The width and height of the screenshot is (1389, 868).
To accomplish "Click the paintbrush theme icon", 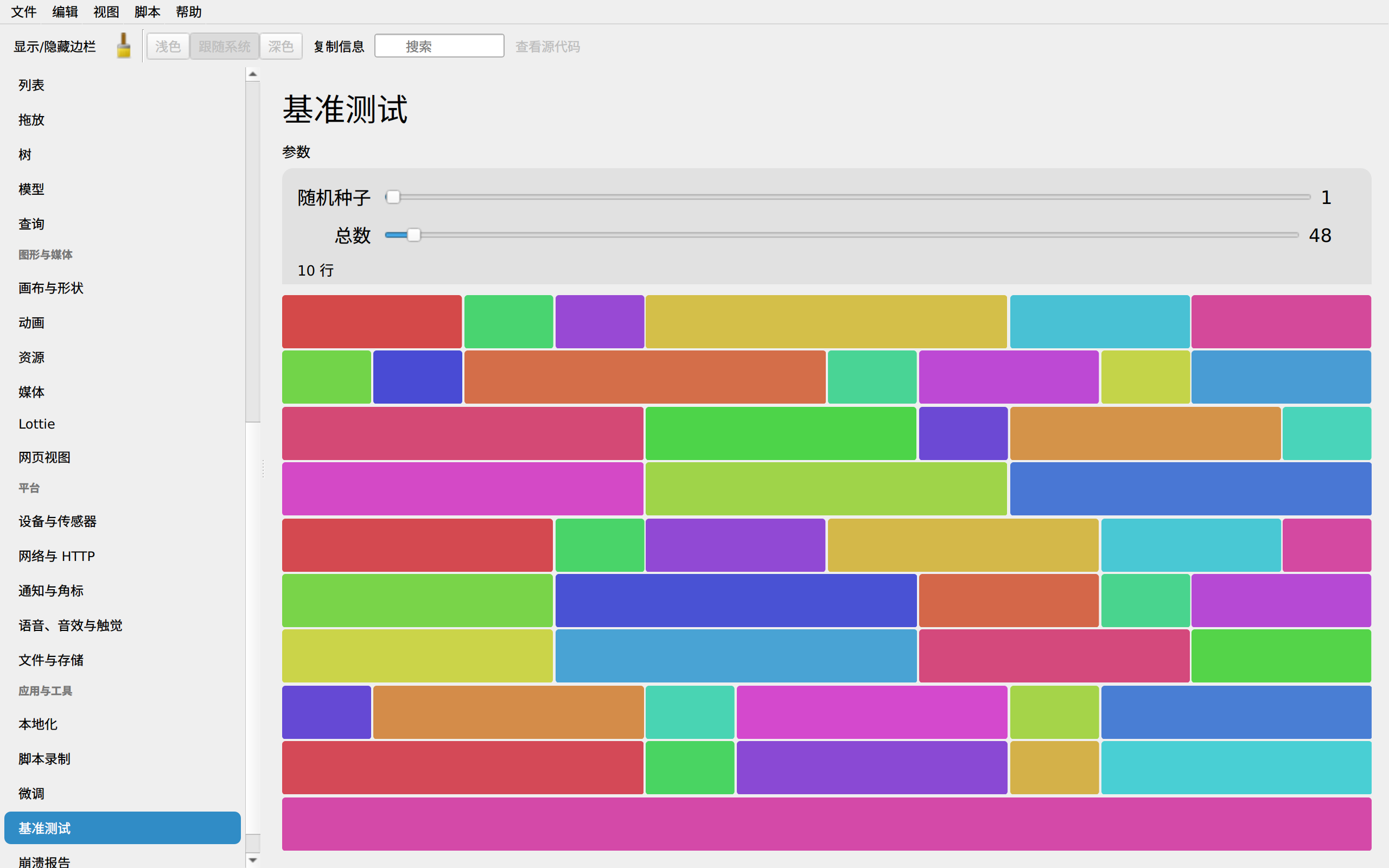I will (123, 46).
